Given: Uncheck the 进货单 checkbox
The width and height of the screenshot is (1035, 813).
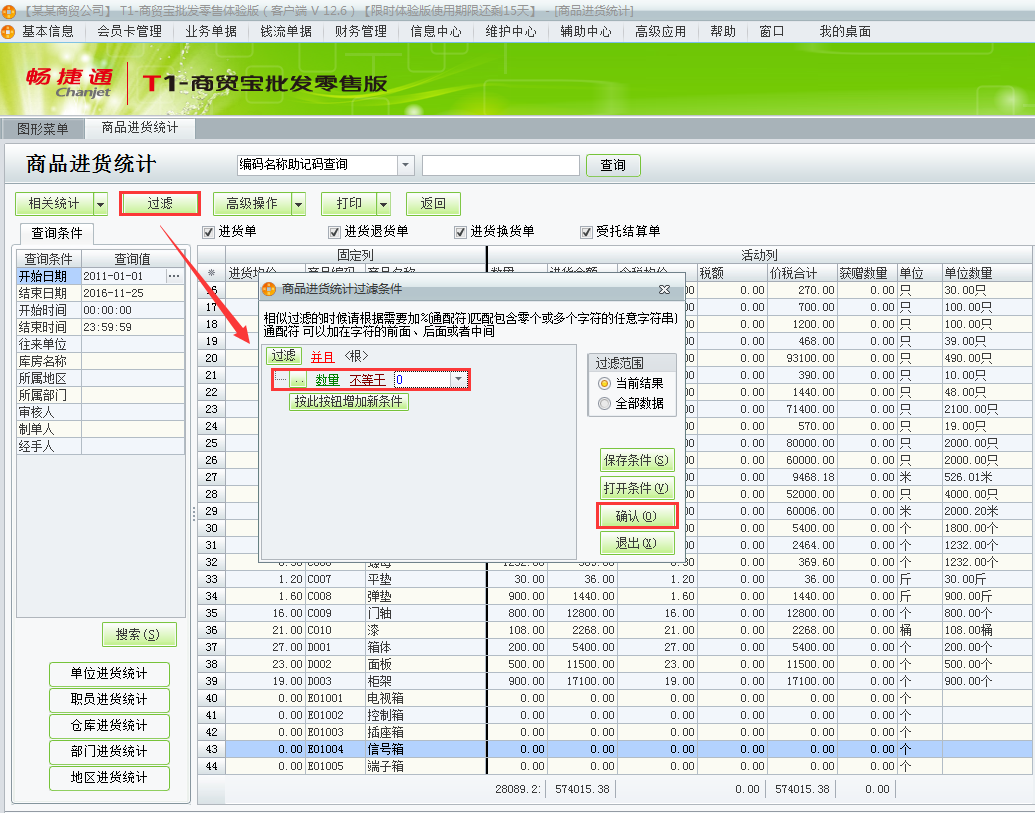Looking at the screenshot, I should pos(207,232).
